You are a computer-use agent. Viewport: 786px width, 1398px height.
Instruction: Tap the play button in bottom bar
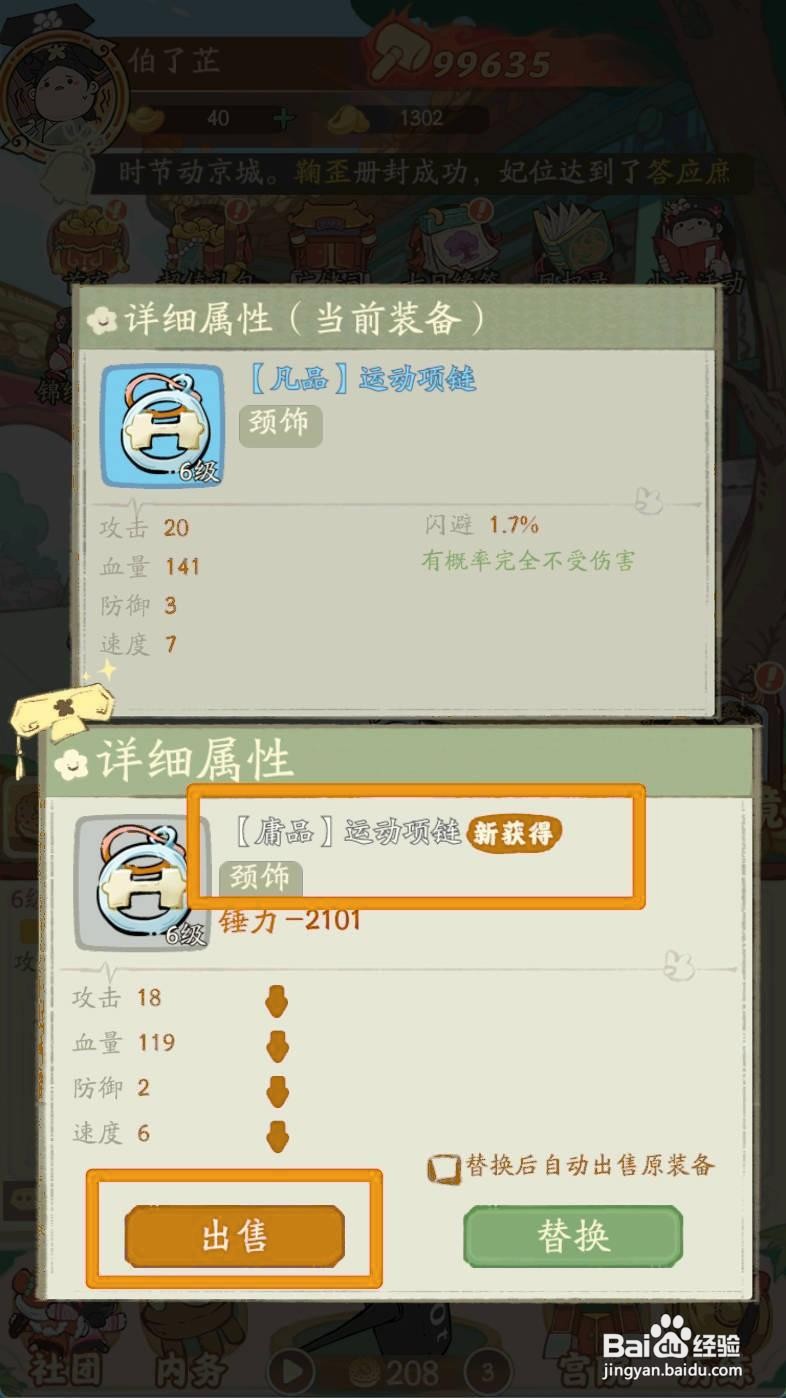[x=292, y=1370]
